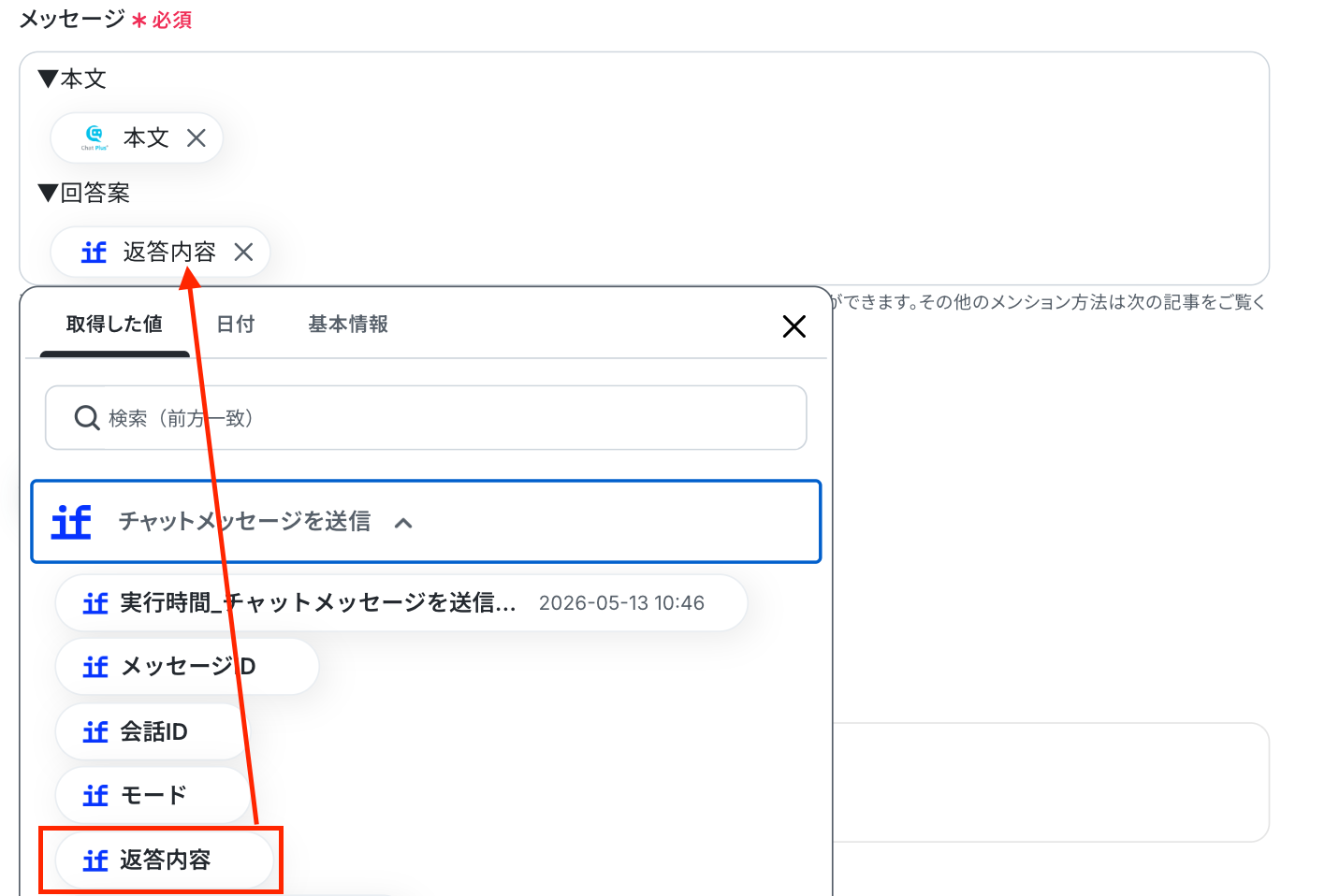Insert the モード value

[152, 795]
